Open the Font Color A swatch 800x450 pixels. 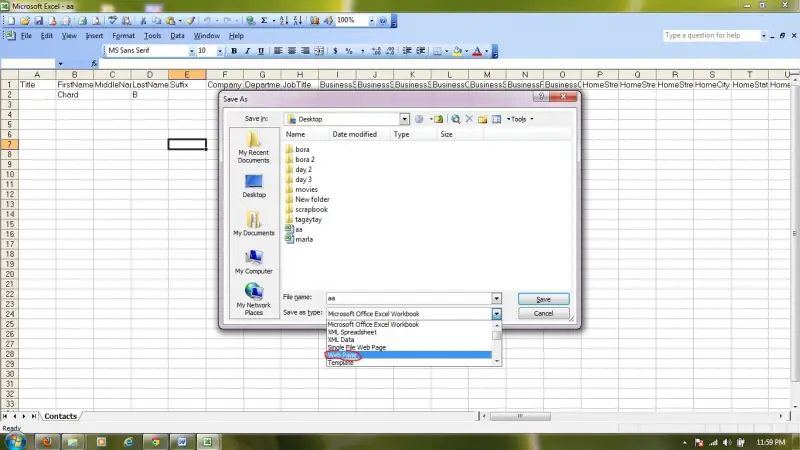pos(477,51)
